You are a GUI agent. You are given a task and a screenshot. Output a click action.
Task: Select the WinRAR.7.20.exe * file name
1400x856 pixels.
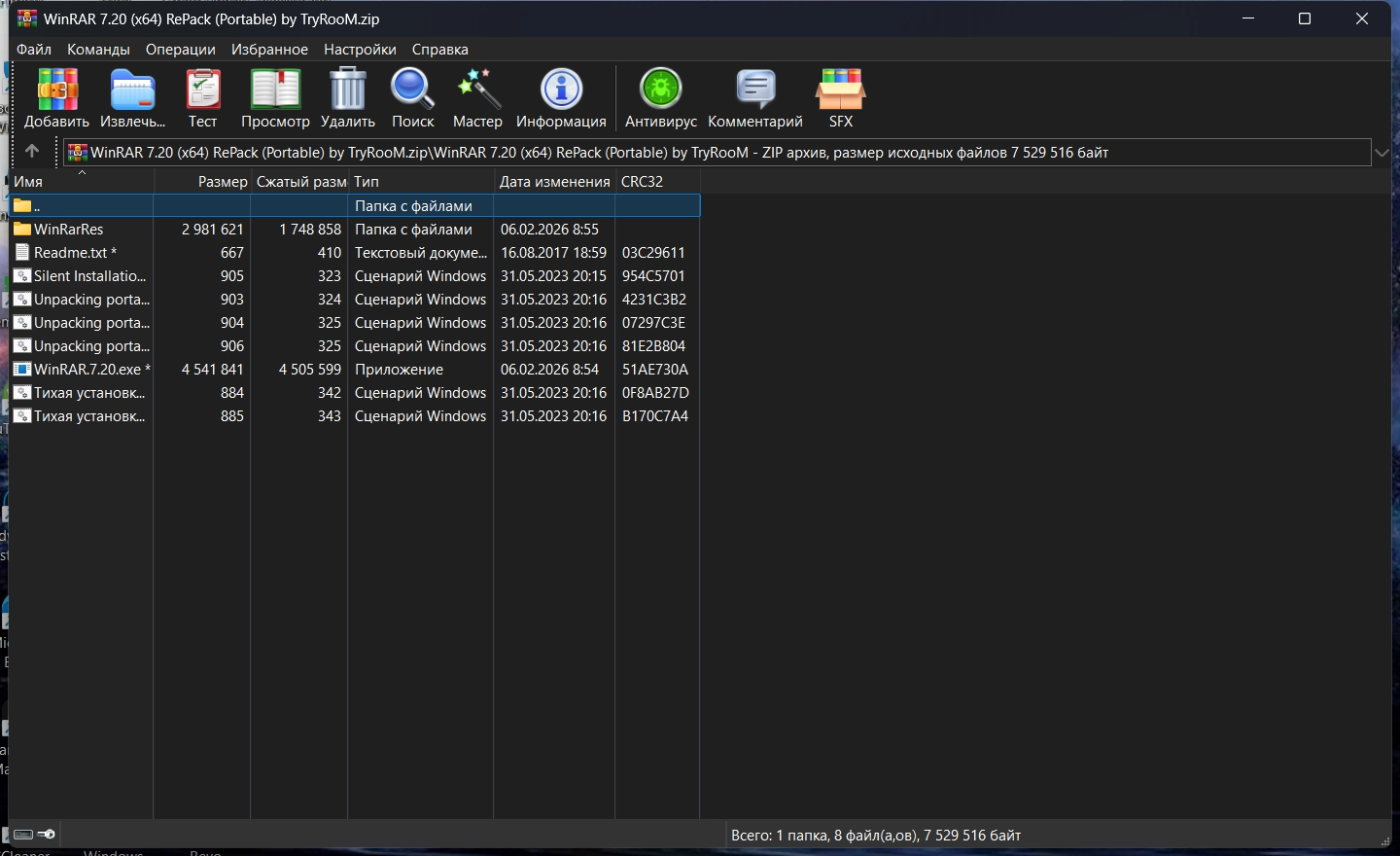92,370
